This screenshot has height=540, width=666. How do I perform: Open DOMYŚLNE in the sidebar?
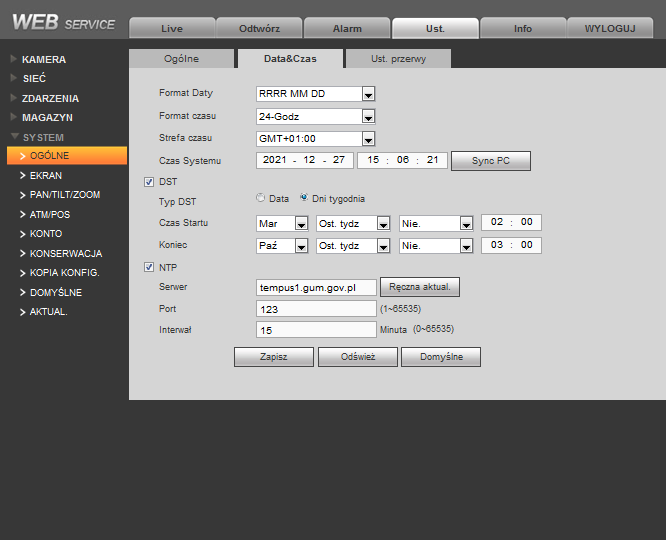click(x=56, y=292)
